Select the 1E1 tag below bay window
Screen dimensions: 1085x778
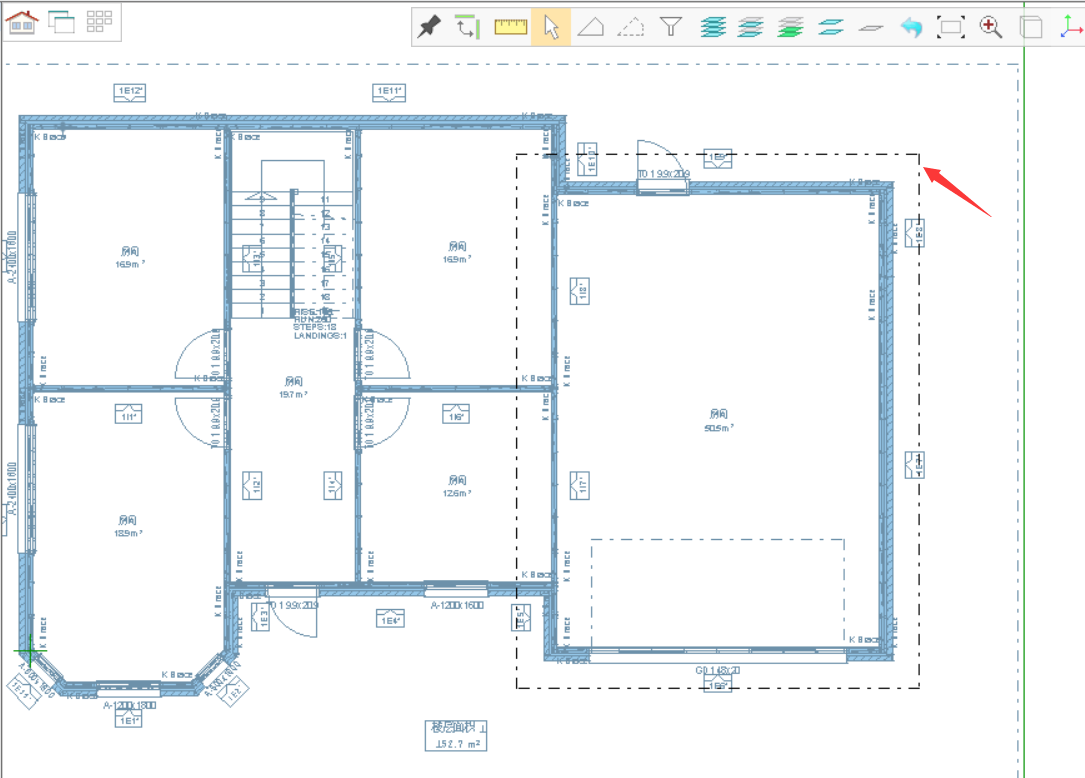pos(129,719)
